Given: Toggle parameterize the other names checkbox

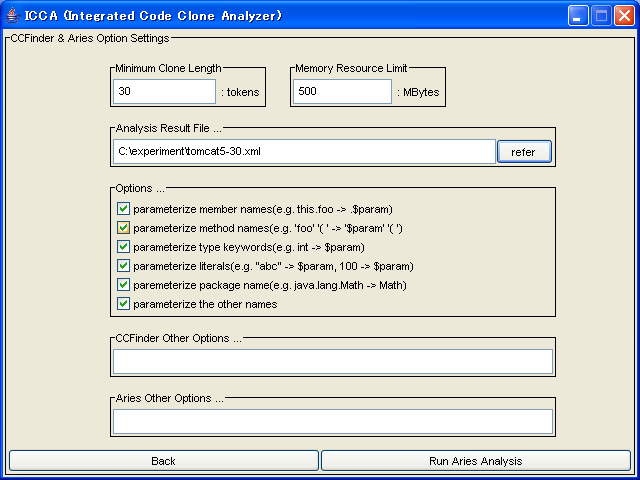Looking at the screenshot, I should pyautogui.click(x=124, y=304).
